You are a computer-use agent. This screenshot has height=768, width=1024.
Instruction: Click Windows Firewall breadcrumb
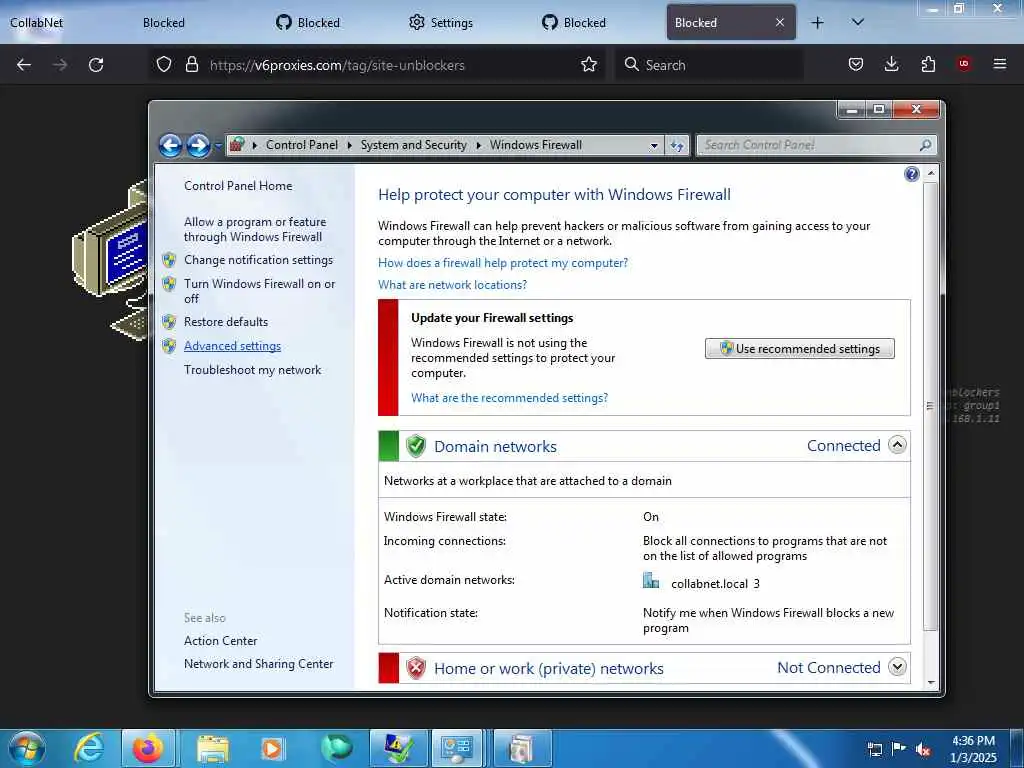point(536,145)
